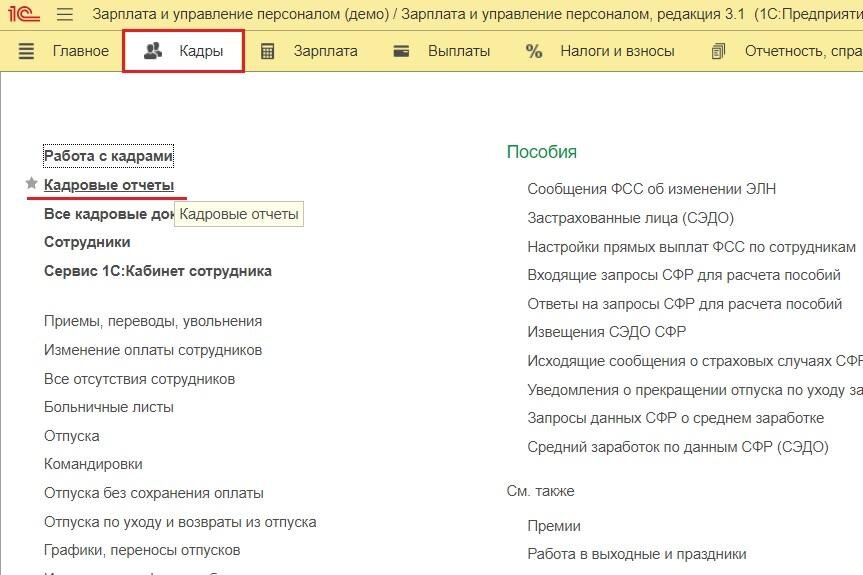Switch to the Зарплата section
Screen dimensions: 863x575
pyautogui.click(x=325, y=51)
